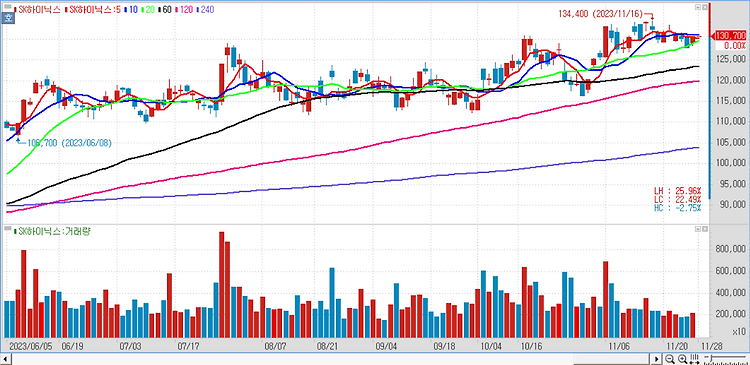Adjust the chart zoom slider handle
This screenshot has width=750, height=365.
click(711, 358)
